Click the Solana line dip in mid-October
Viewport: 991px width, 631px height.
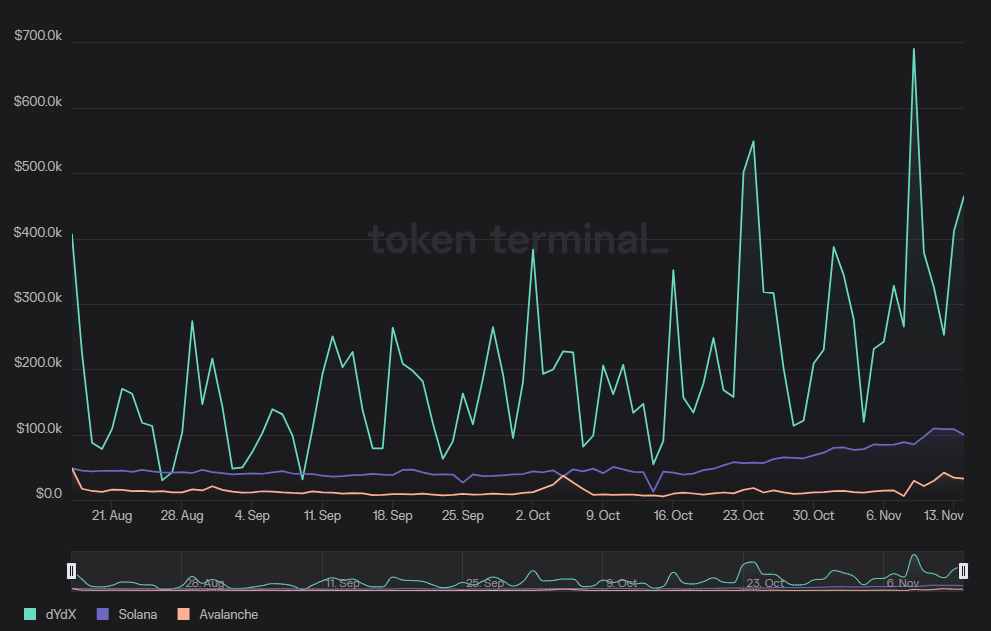tap(653, 491)
